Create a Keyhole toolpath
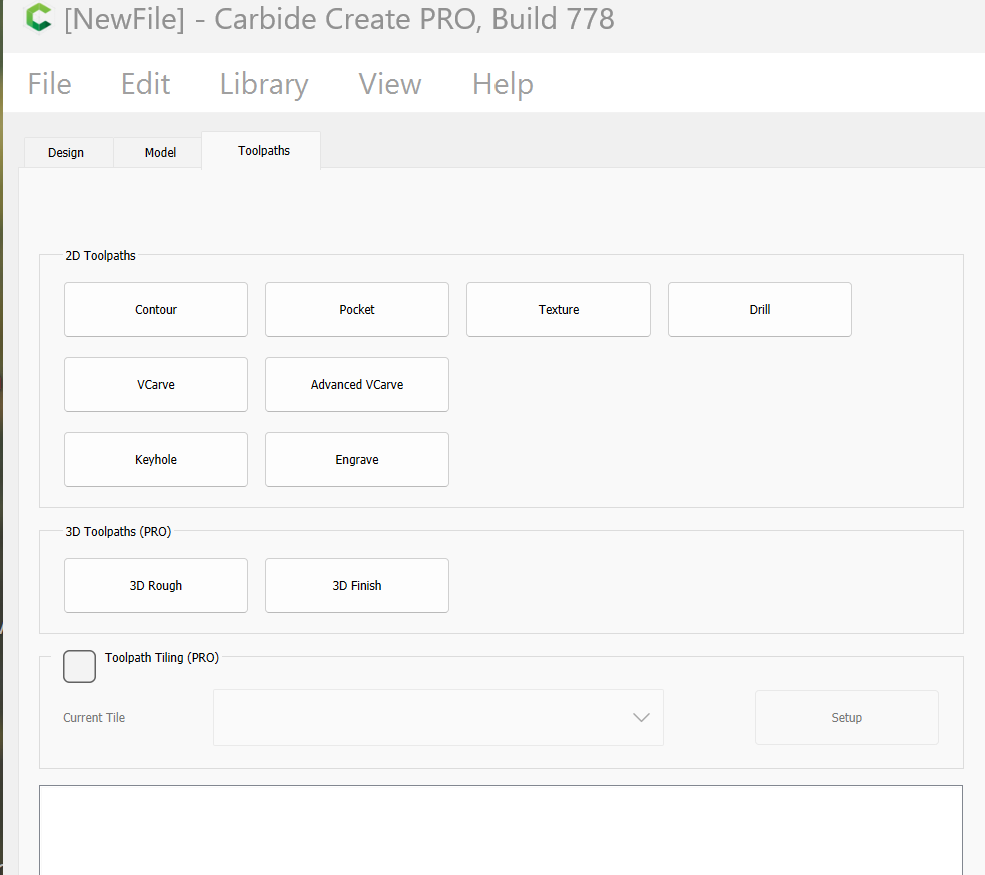985x875 pixels. tap(156, 460)
